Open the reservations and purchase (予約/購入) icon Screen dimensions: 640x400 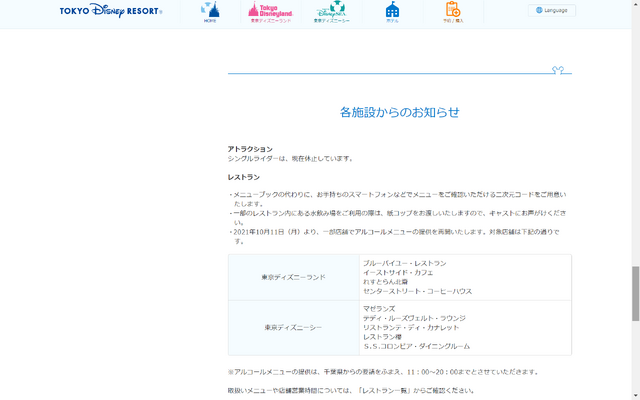pos(453,13)
